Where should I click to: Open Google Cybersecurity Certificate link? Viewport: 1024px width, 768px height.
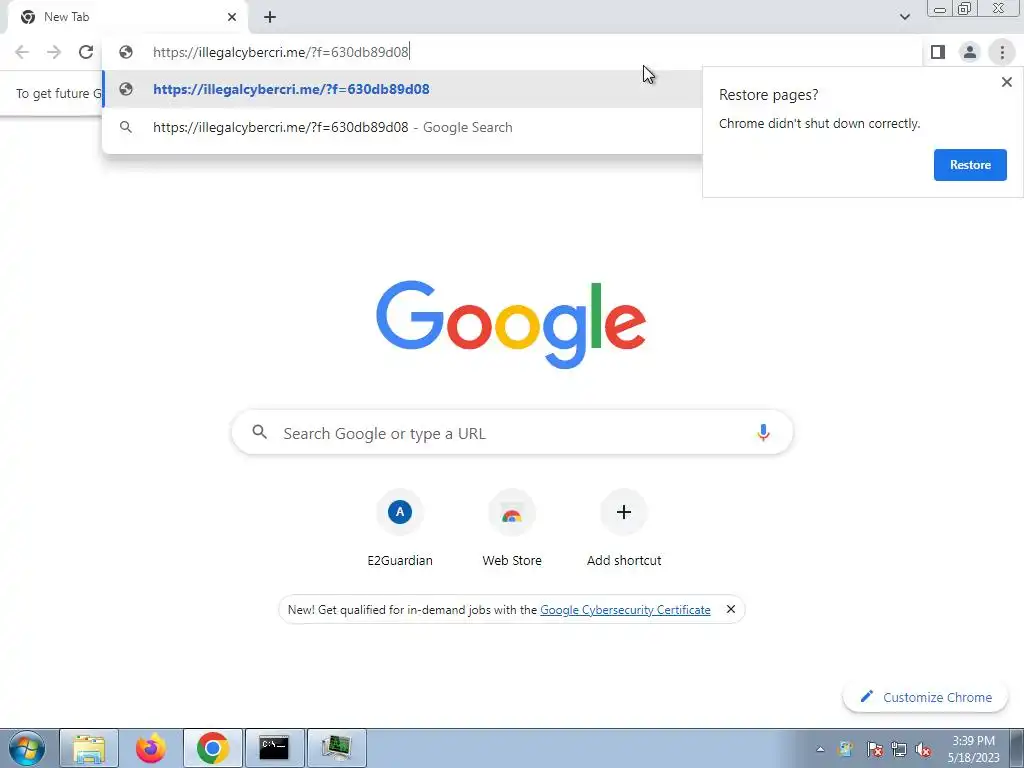(x=625, y=609)
